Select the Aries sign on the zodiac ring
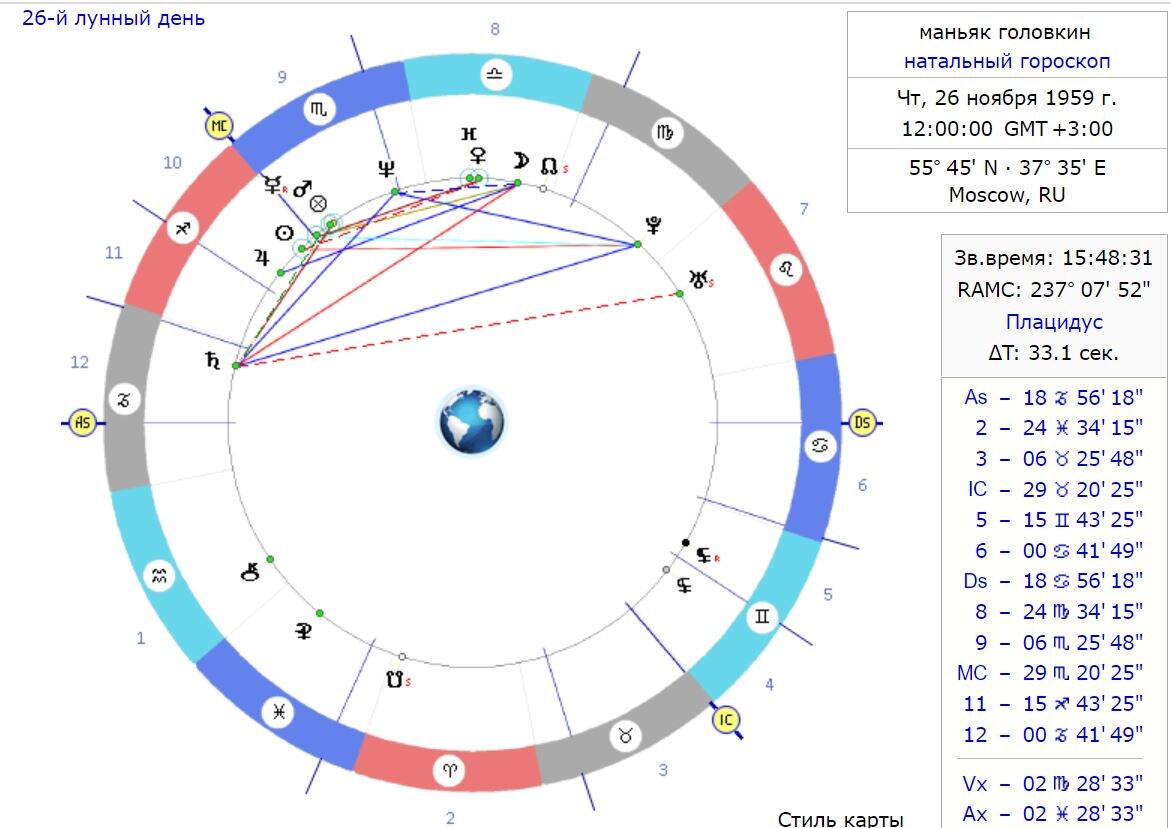This screenshot has width=1171, height=828. point(450,771)
